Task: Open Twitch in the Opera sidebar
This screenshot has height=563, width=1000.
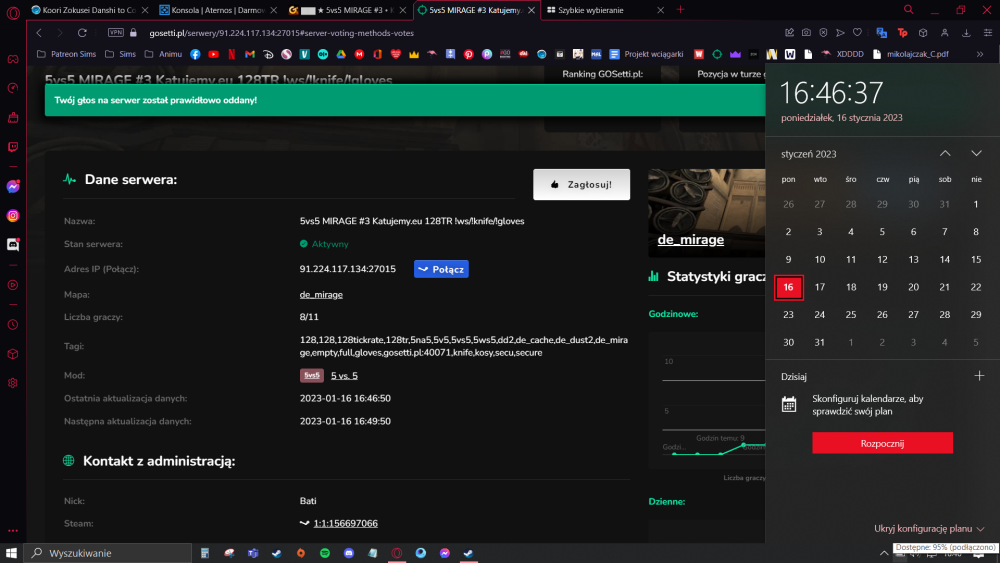Action: 13,147
